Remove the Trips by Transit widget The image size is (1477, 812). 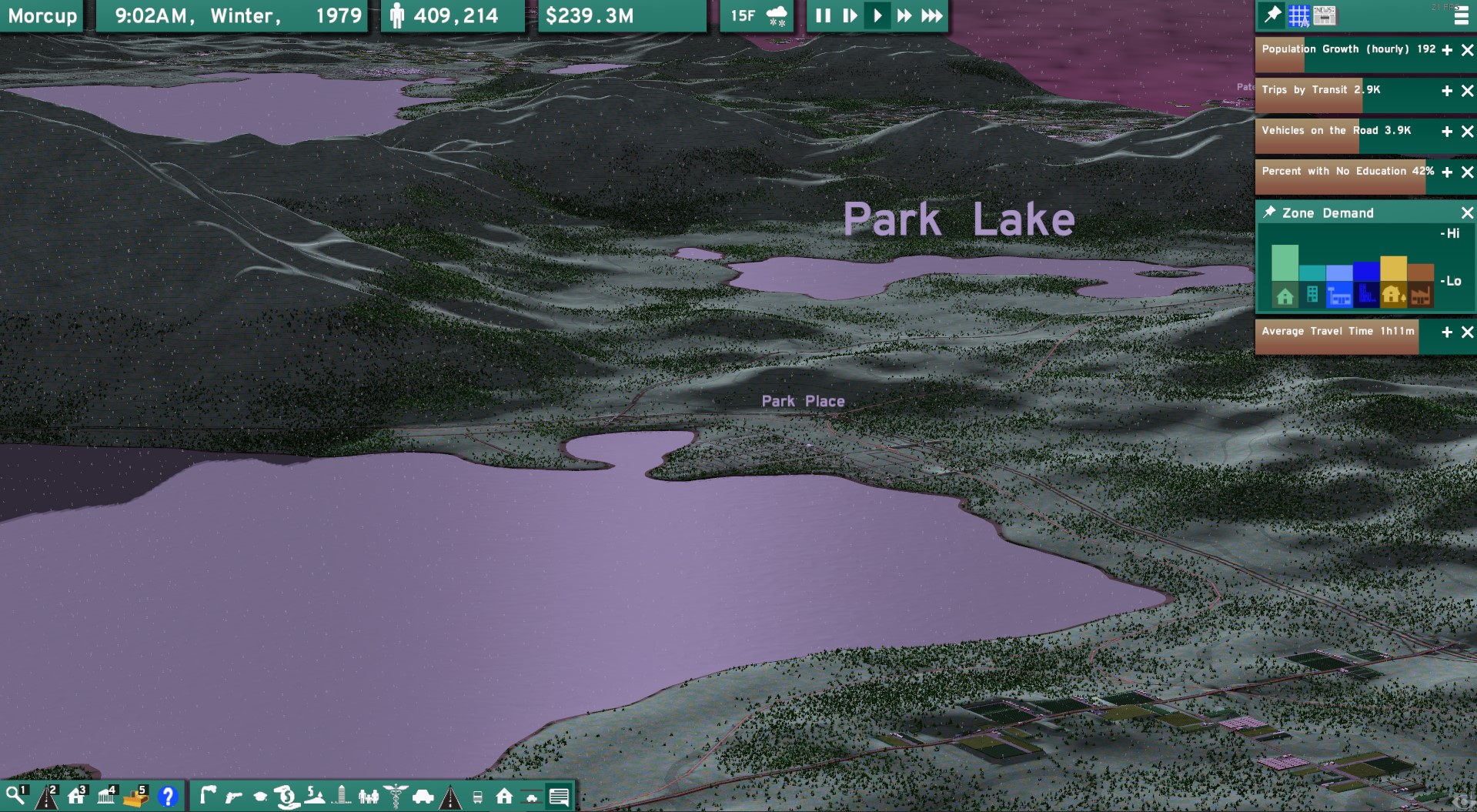pos(1467,91)
